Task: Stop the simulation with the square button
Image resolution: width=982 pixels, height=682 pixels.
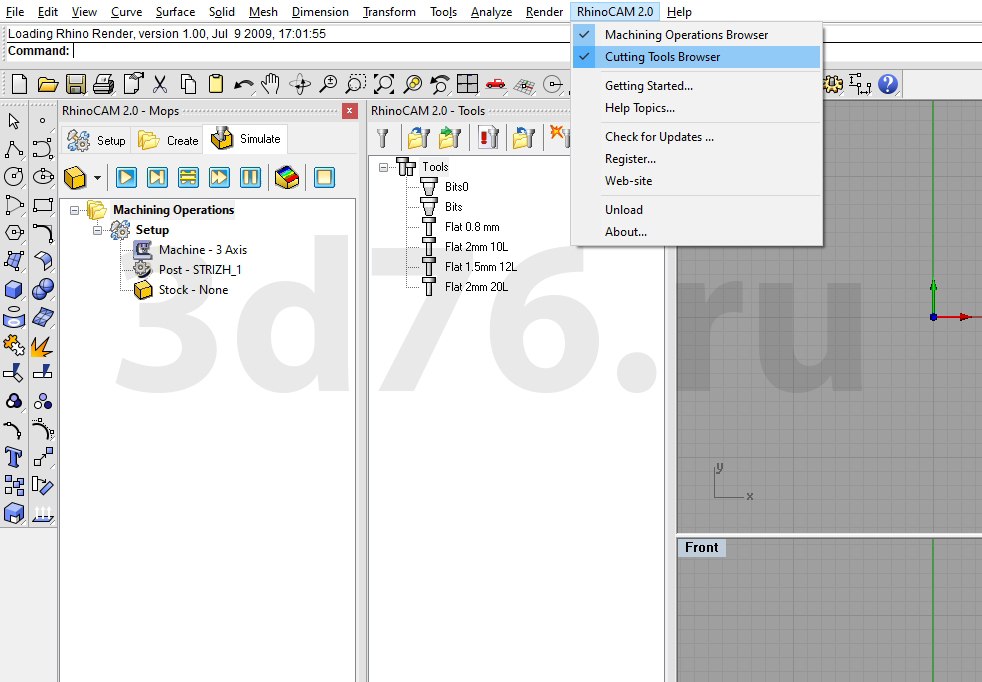Action: (324, 177)
